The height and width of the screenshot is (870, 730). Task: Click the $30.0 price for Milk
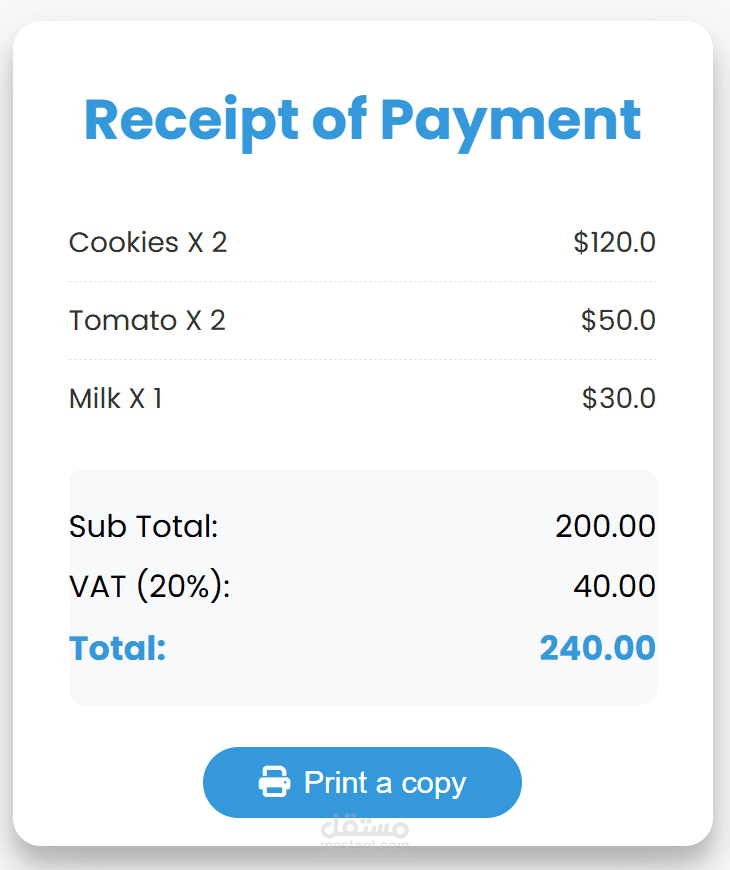tap(619, 398)
